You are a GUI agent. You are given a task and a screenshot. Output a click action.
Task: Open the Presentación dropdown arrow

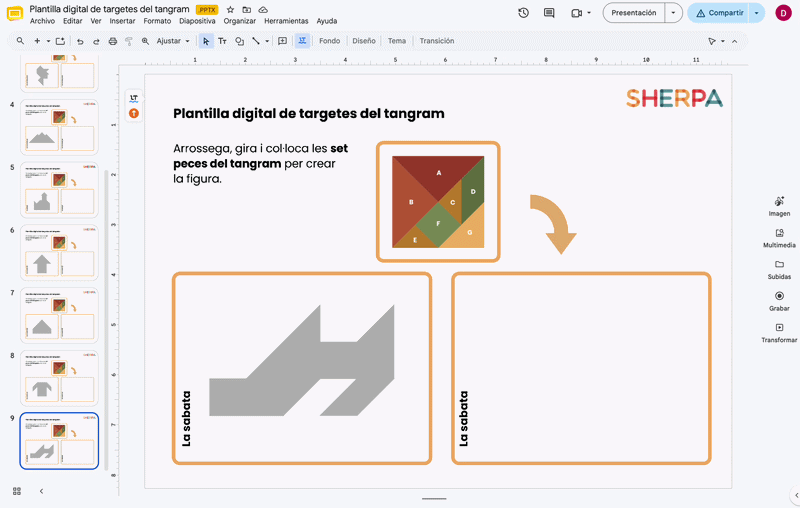673,13
